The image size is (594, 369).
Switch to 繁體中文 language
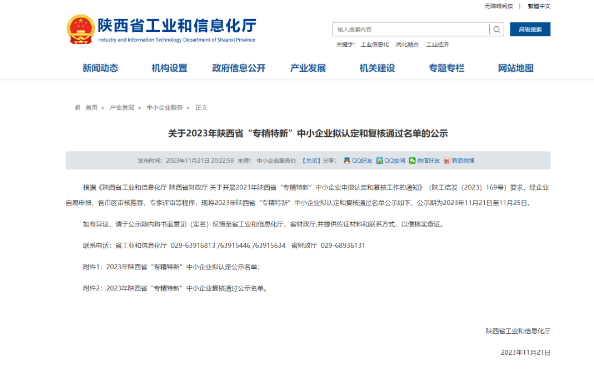pyautogui.click(x=539, y=6)
